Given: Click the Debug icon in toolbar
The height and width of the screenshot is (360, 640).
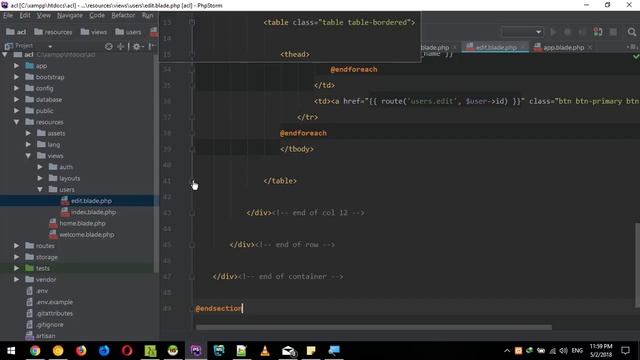Looking at the screenshot, I should (567, 32).
